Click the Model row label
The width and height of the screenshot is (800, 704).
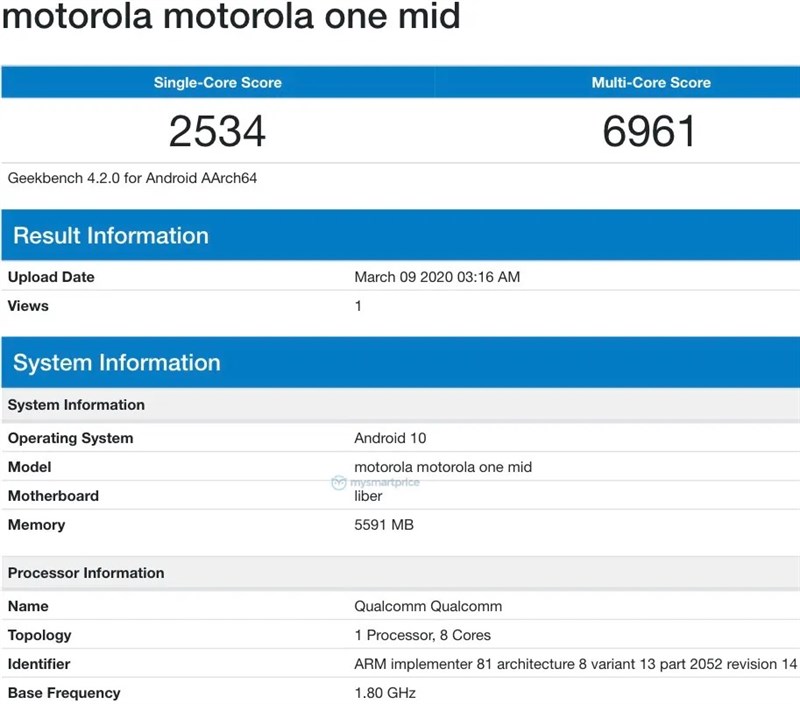tap(30, 467)
